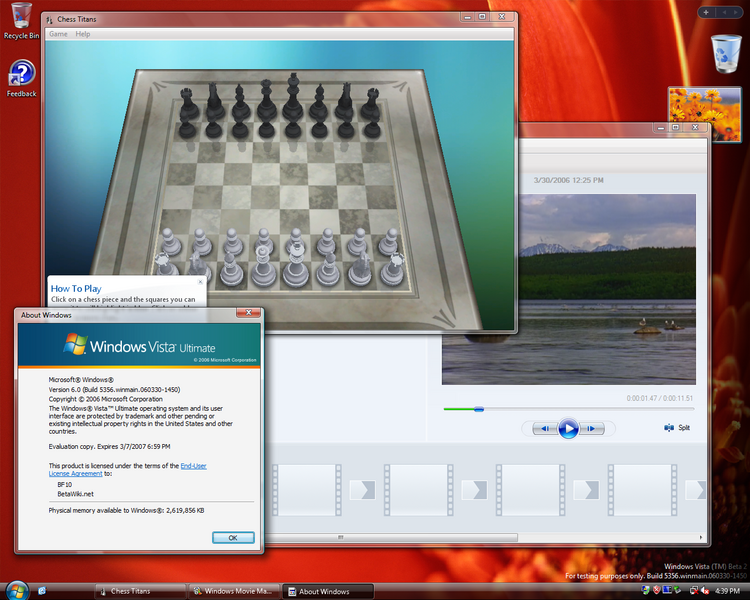
Task: Click the disconnected network tray icon
Action: click(694, 590)
